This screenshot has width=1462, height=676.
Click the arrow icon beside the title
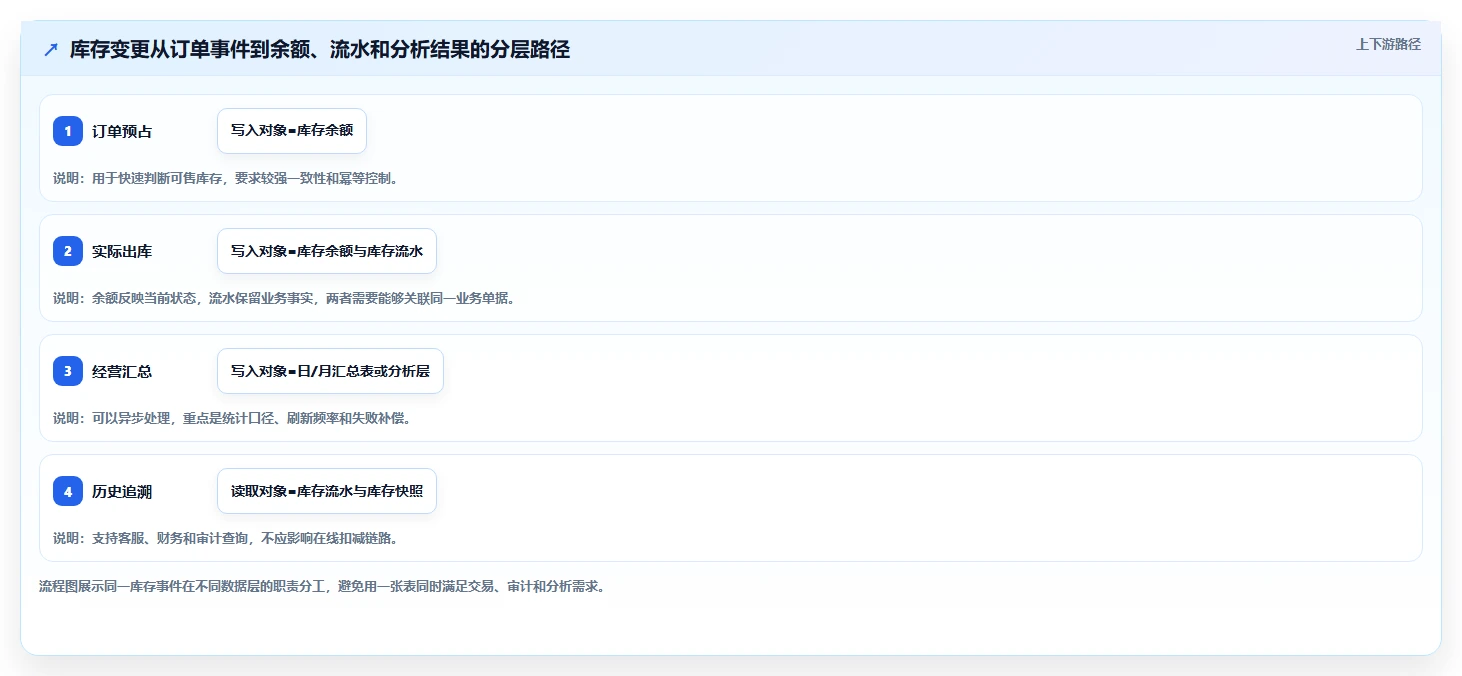coord(51,50)
